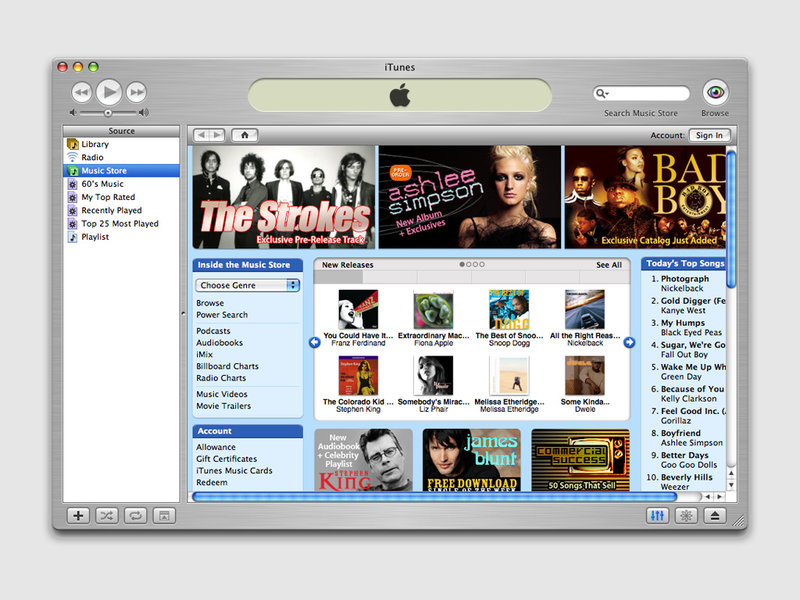Viewport: 800px width, 600px height.
Task: Select Radio in the Source list
Action: click(x=121, y=157)
